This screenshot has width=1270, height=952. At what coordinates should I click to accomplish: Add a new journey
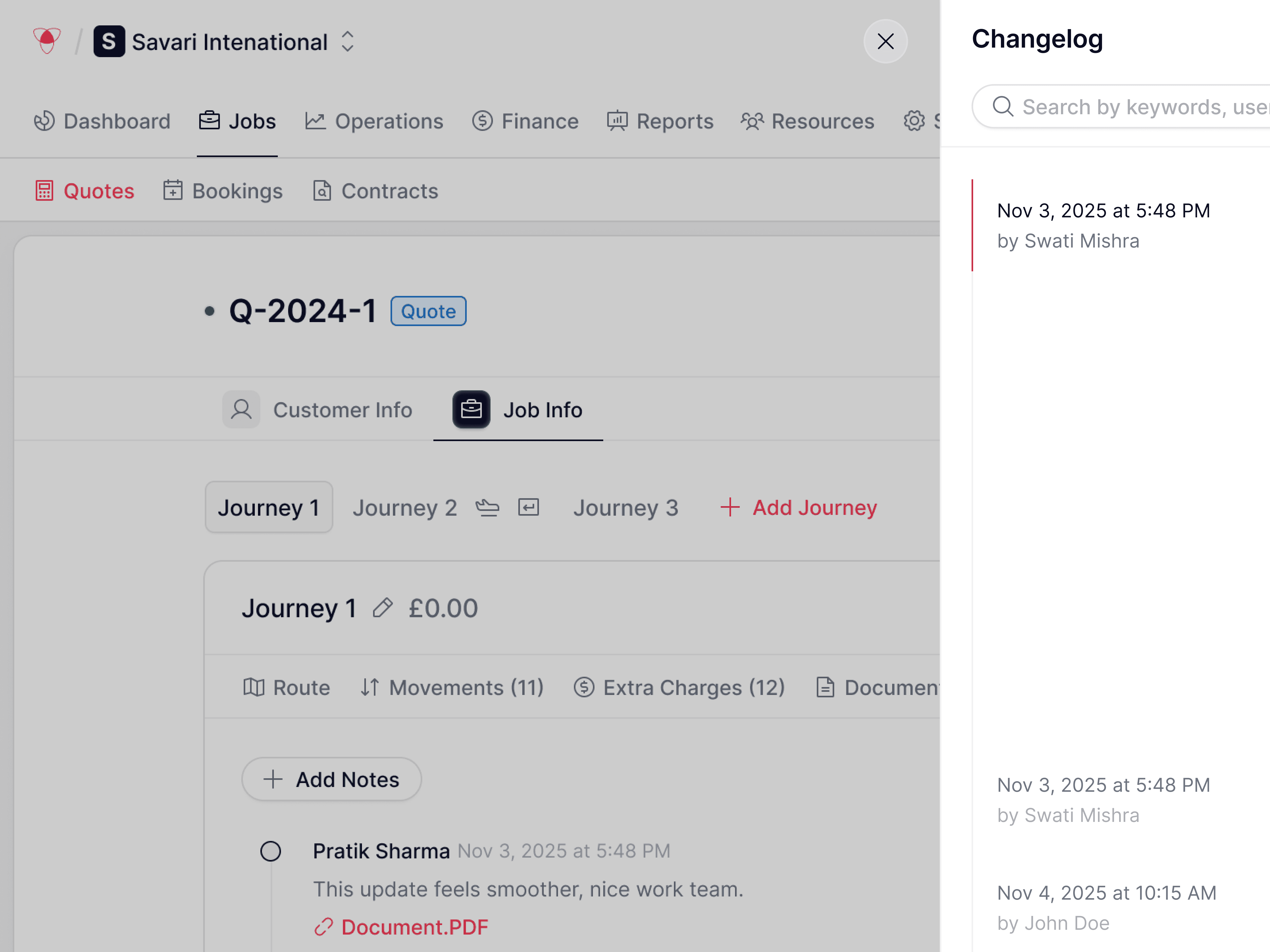point(799,508)
